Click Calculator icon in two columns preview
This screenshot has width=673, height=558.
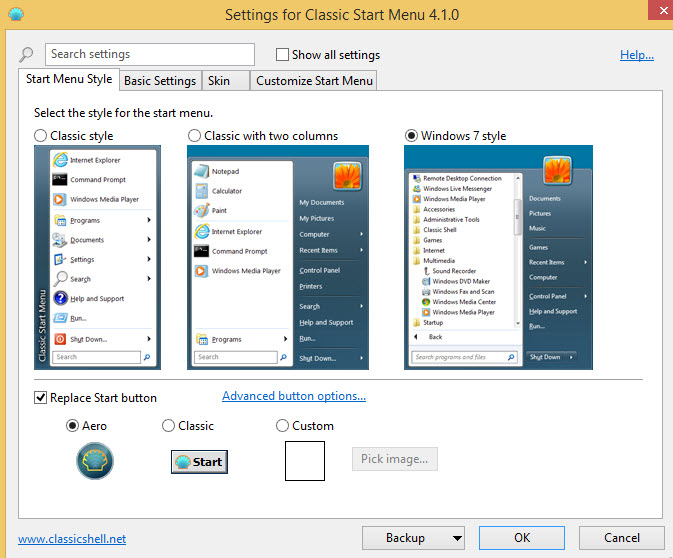(201, 191)
